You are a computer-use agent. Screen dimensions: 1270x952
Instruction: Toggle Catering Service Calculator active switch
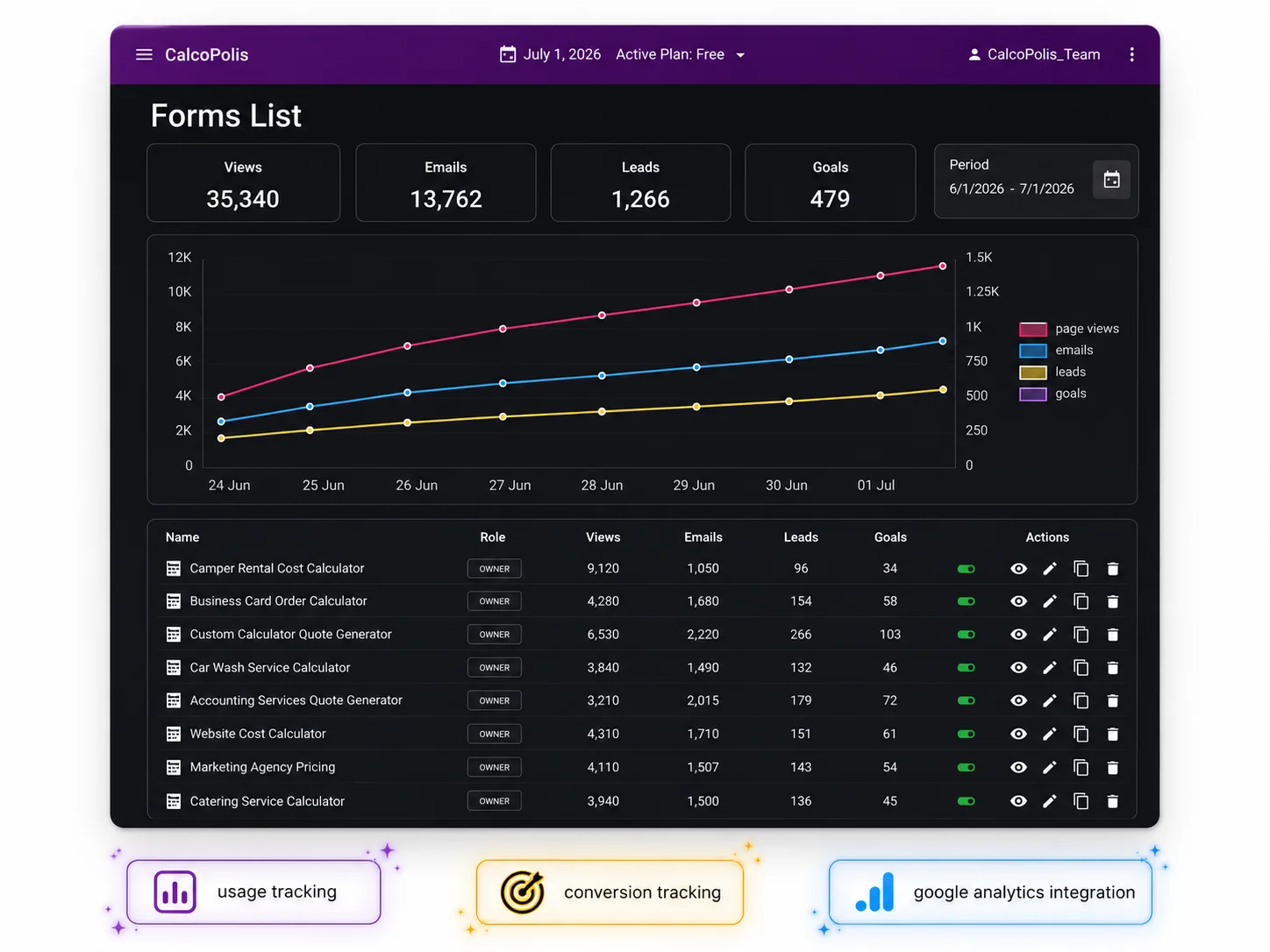[x=967, y=801]
